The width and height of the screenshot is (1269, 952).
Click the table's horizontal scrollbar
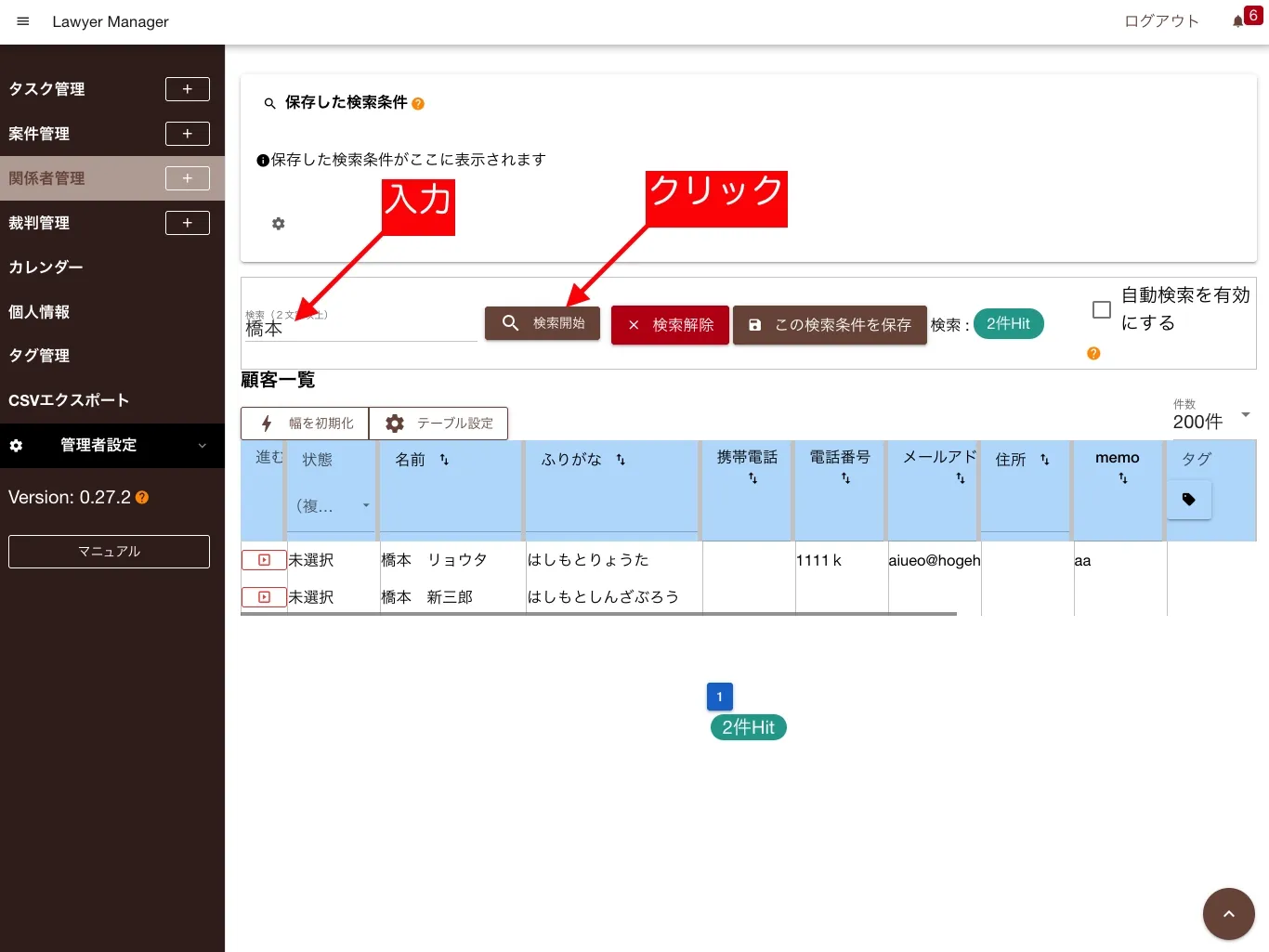coord(598,614)
